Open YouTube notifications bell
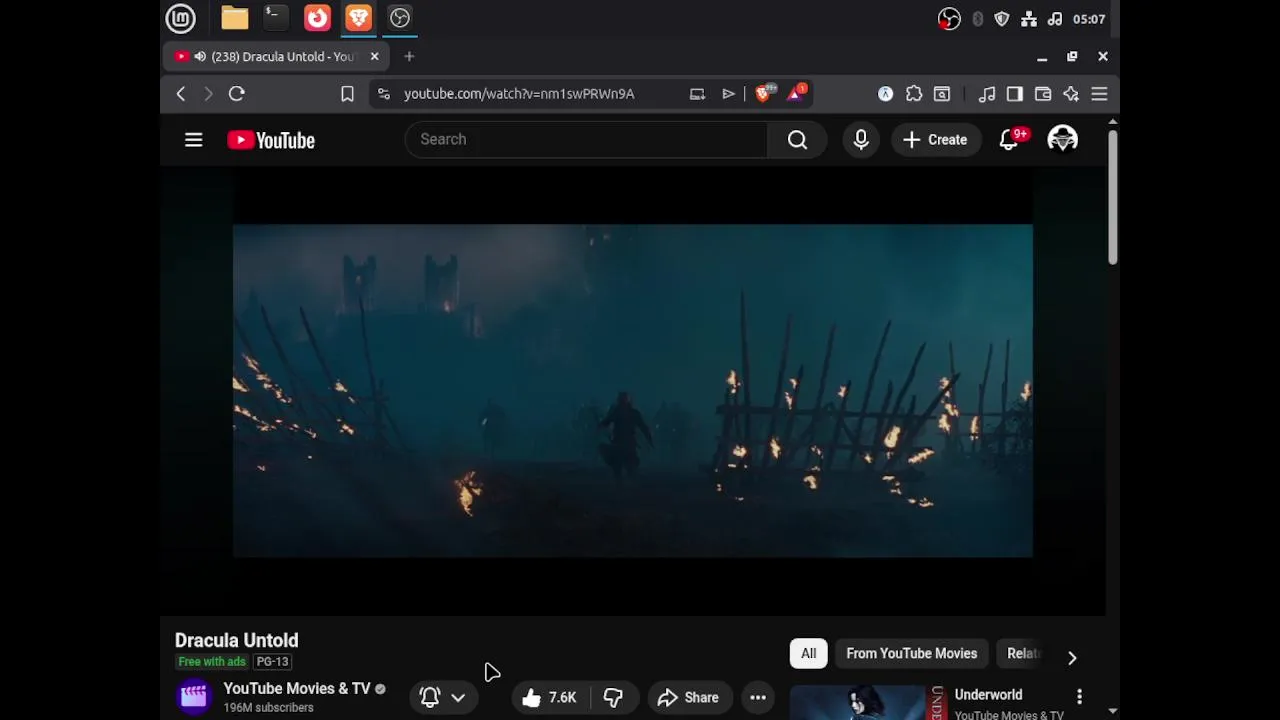Screen dimensions: 1280x720 (x=1010, y=140)
